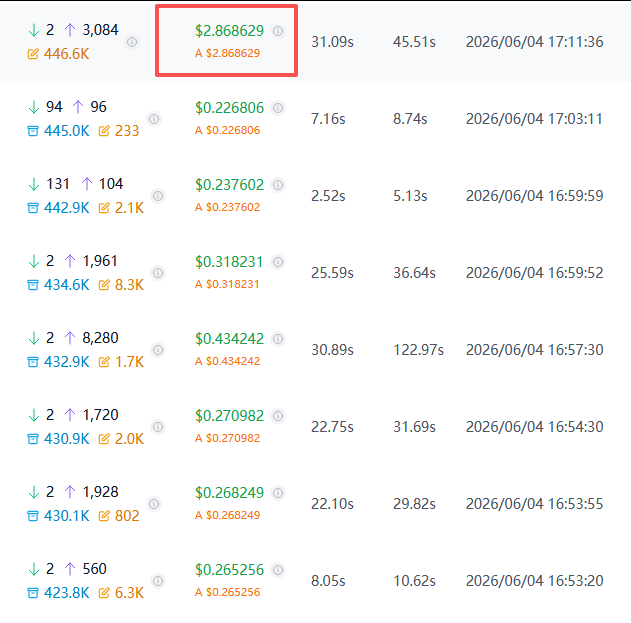
Task: Click timestamp 2026/06/04 16:57:30
Action: 534,350
